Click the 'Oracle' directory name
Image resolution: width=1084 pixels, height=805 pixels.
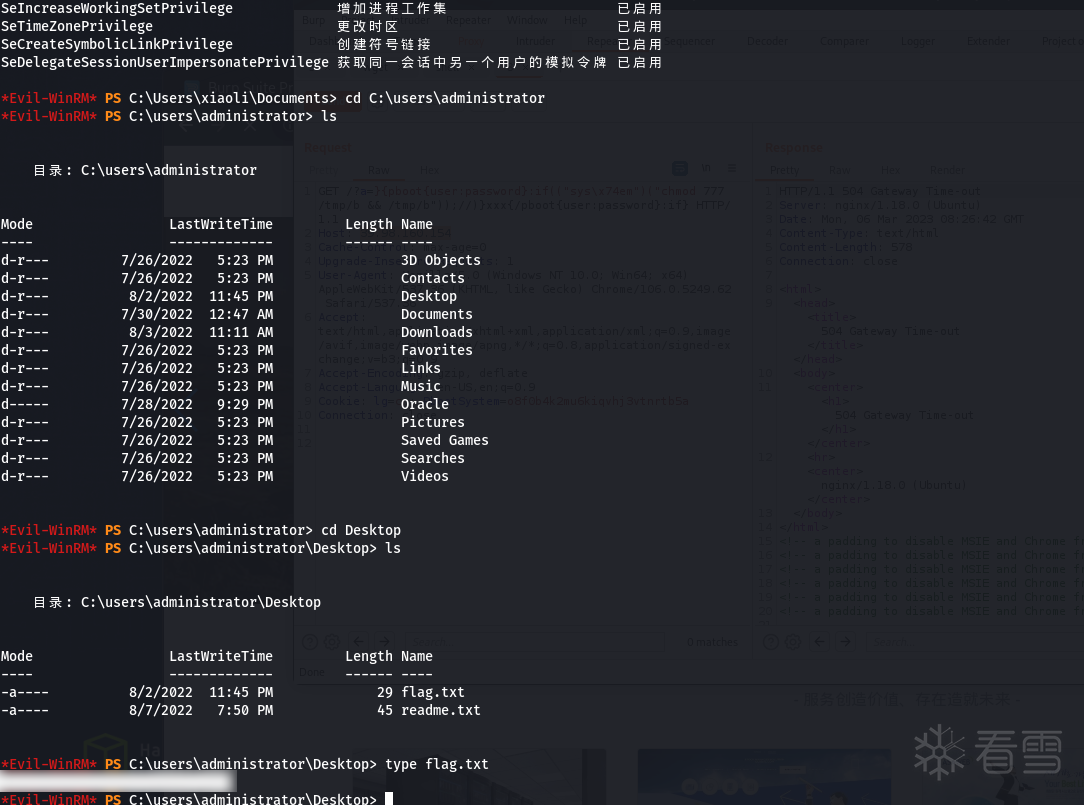coord(425,404)
